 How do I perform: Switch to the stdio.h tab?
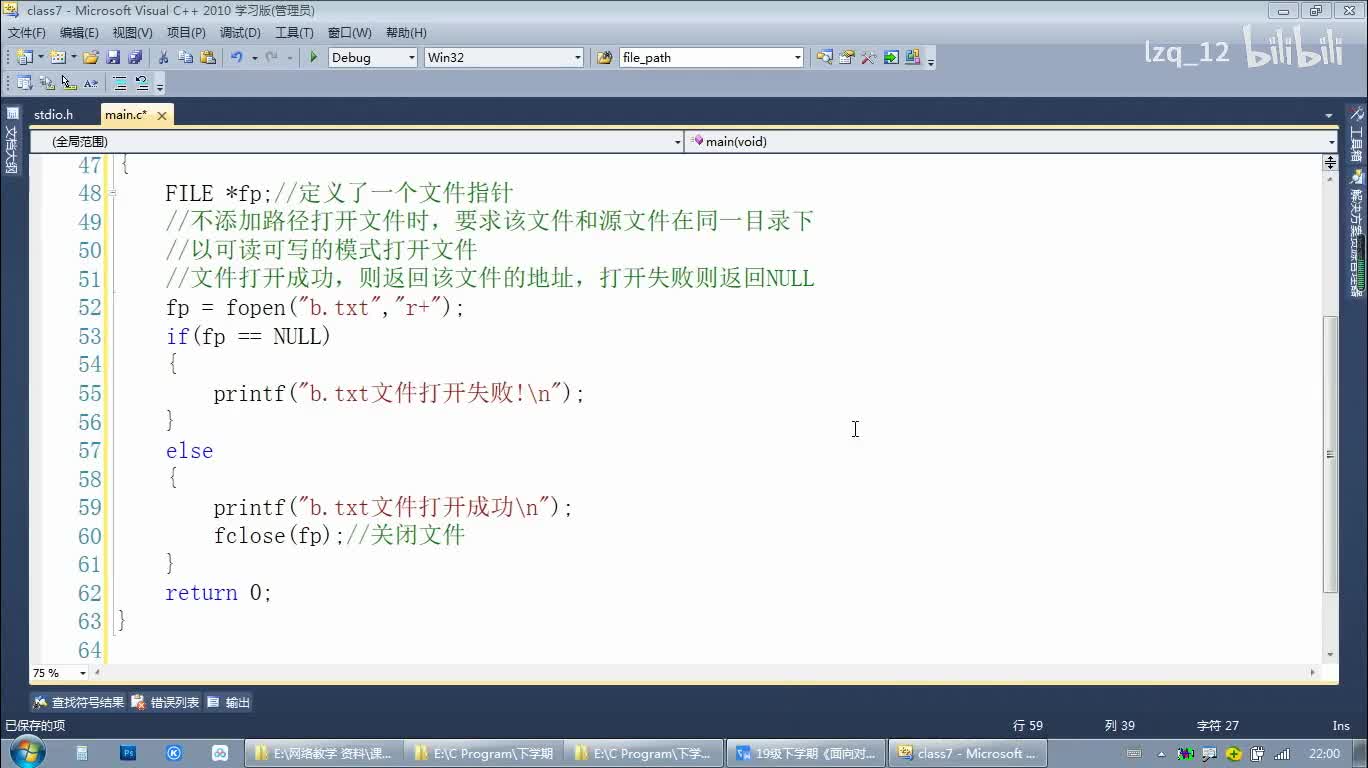[x=53, y=115]
